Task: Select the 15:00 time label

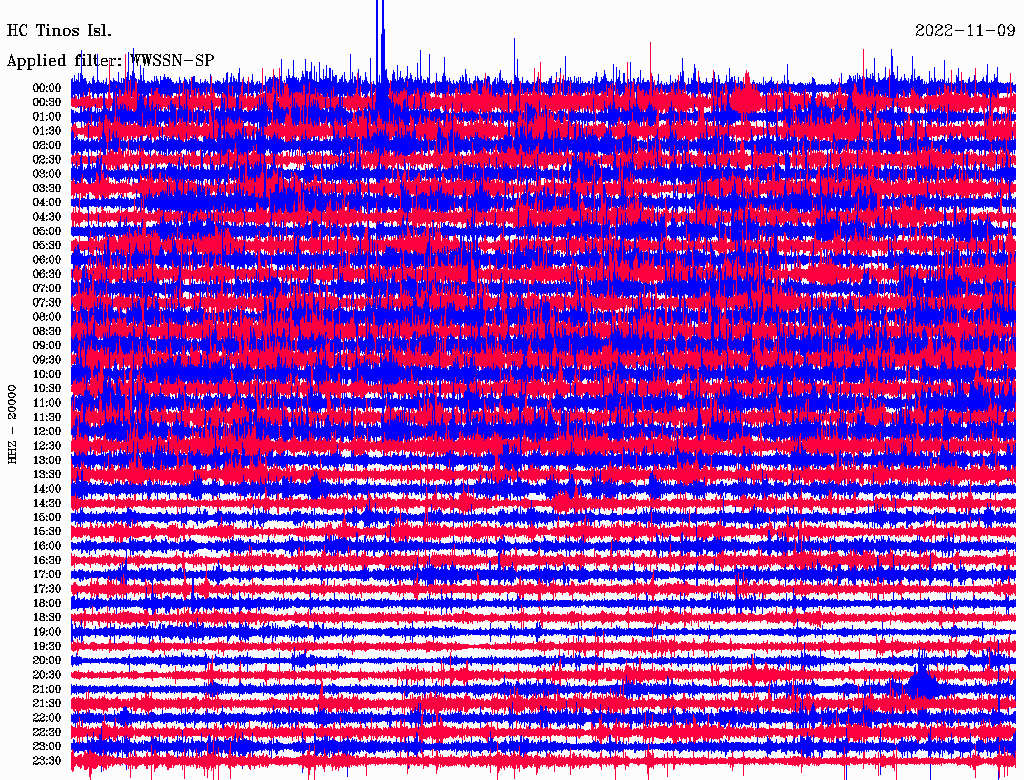Action: coord(47,517)
